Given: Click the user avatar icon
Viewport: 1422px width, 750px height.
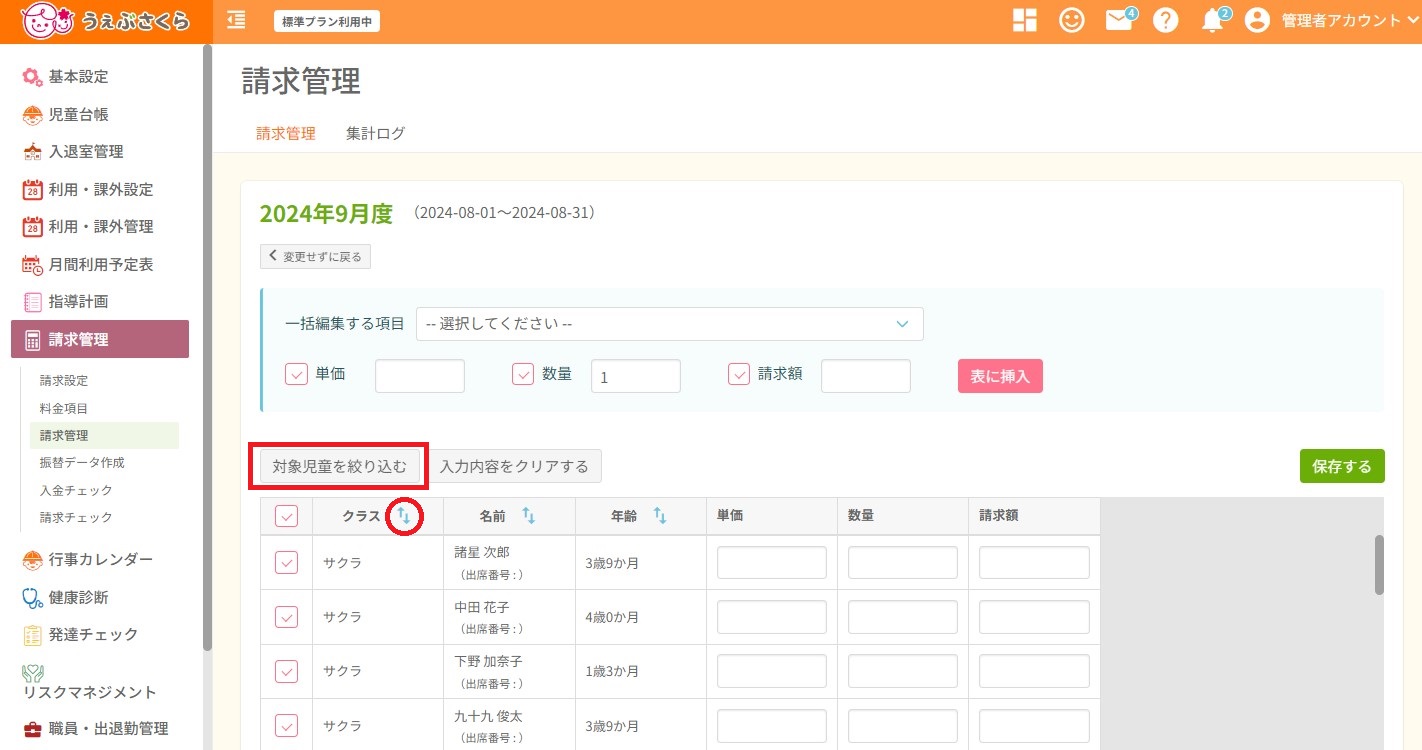Looking at the screenshot, I should coord(1257,20).
